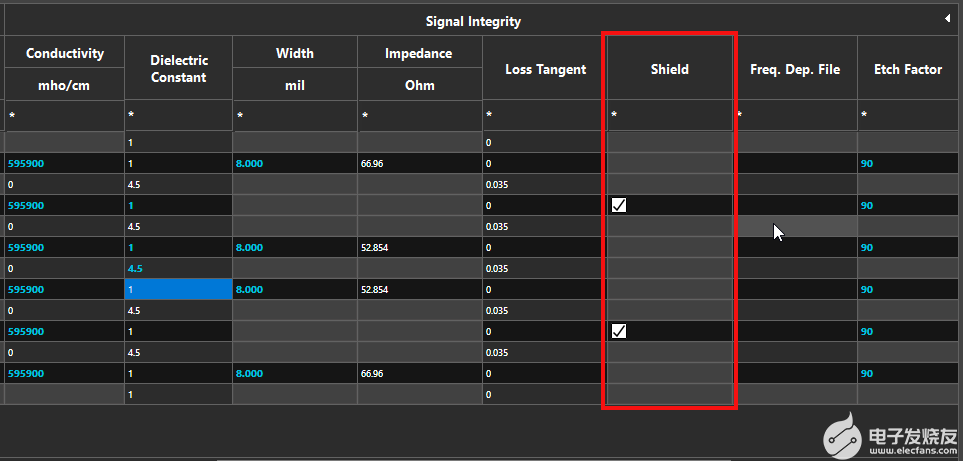Uncheck the upper checked Shield checkbox

(x=619, y=205)
